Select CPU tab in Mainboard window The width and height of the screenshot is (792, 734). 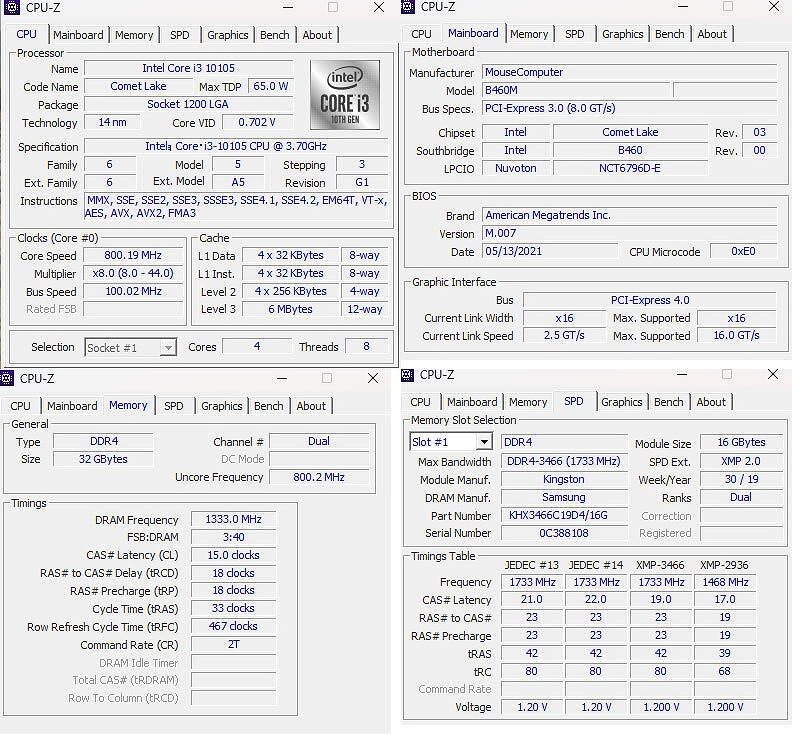[x=421, y=34]
